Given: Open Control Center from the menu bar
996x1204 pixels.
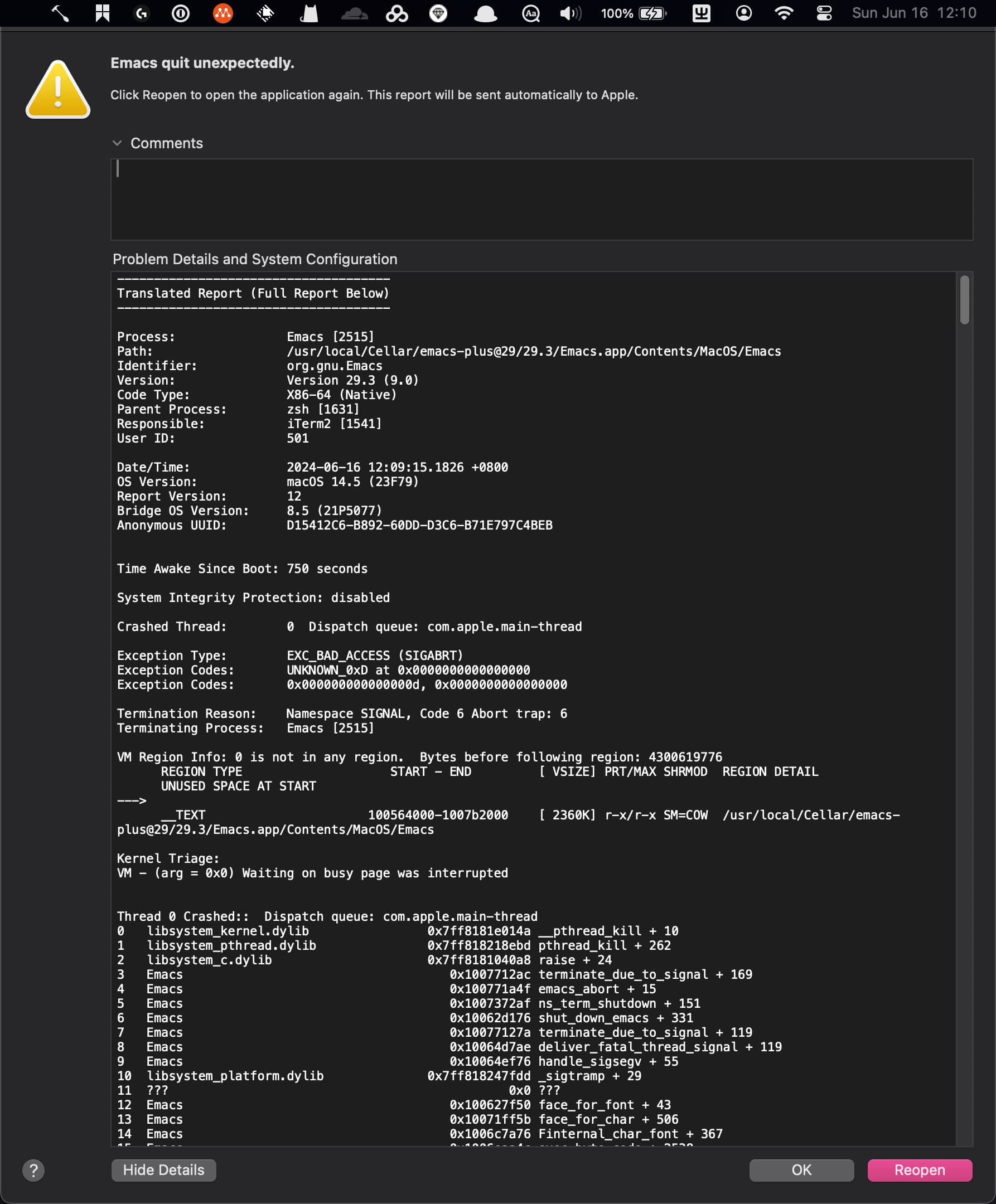Looking at the screenshot, I should pos(824,13).
